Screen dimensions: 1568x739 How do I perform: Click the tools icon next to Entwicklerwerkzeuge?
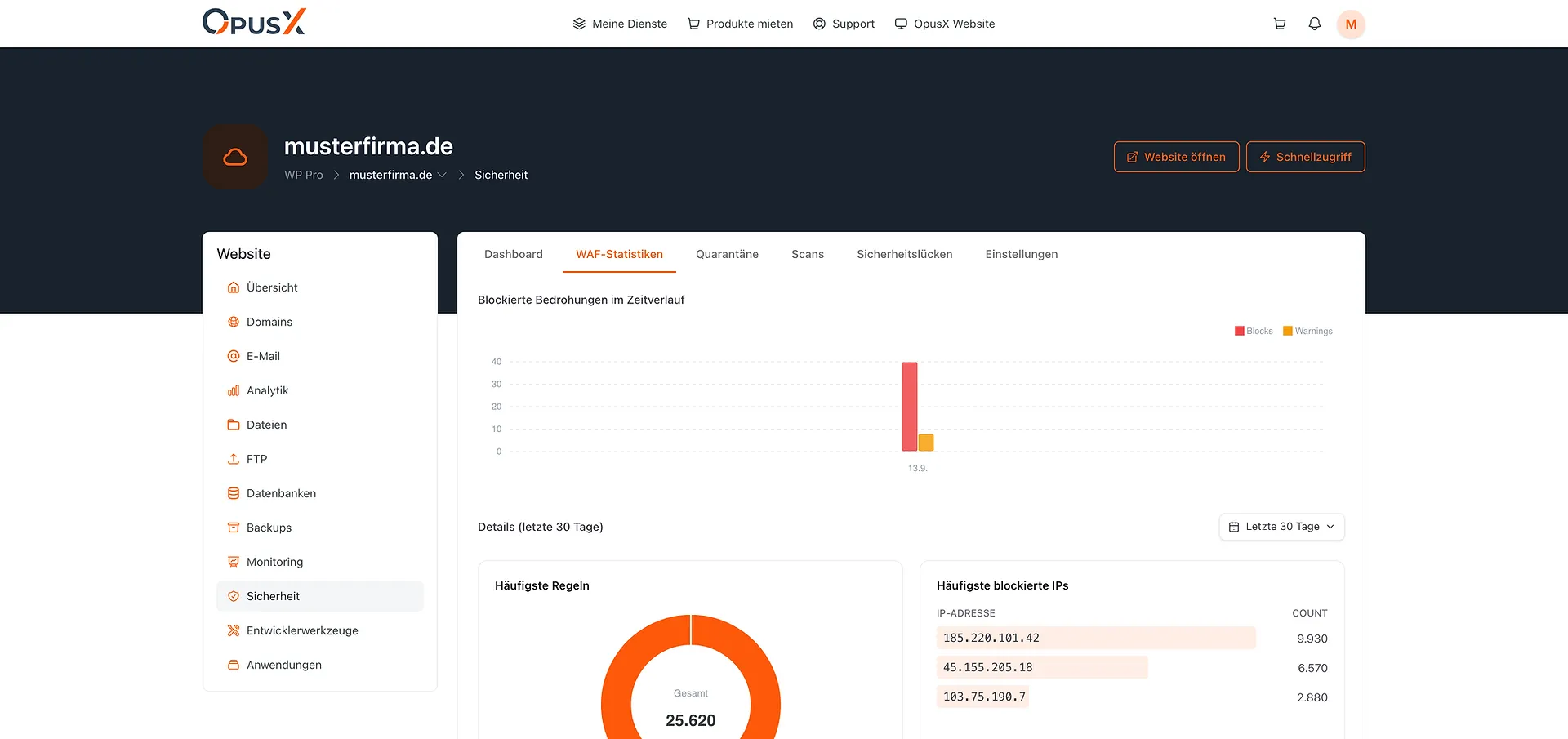click(x=234, y=630)
